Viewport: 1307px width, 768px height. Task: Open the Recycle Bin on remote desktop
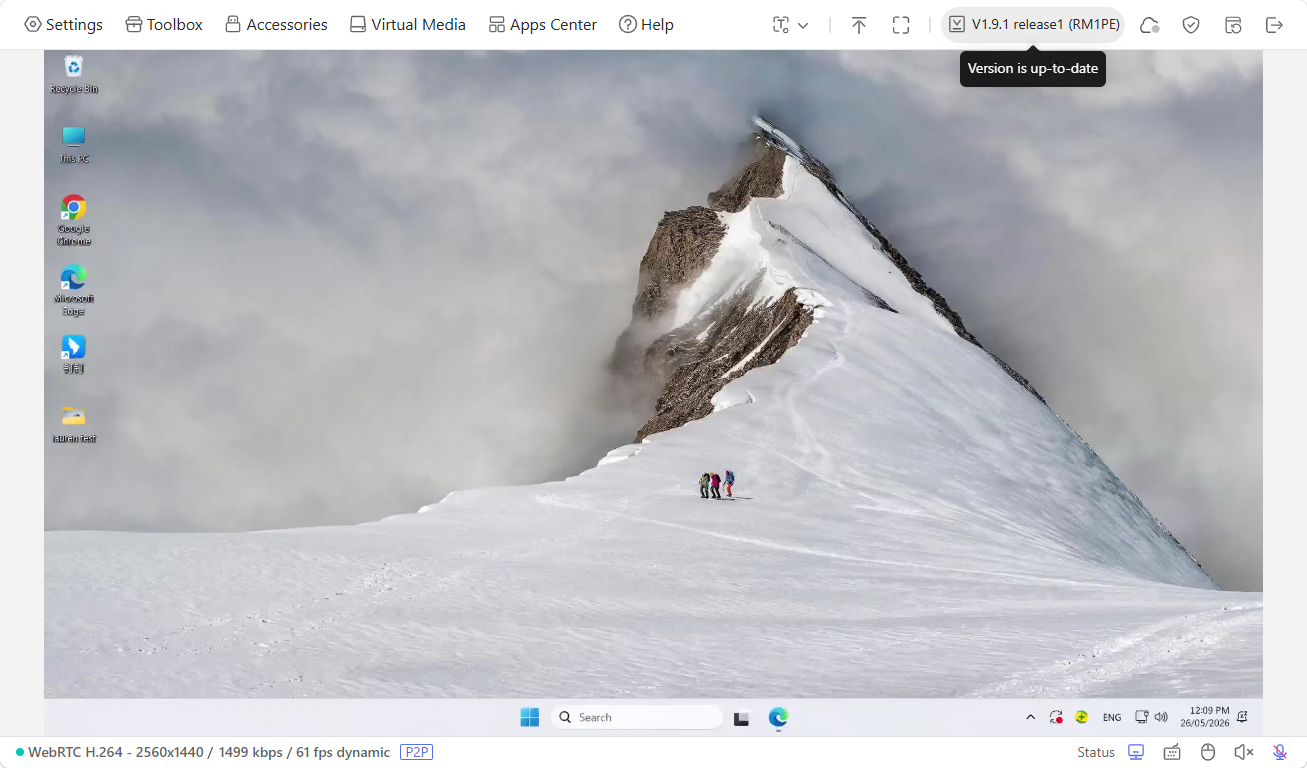click(x=74, y=75)
